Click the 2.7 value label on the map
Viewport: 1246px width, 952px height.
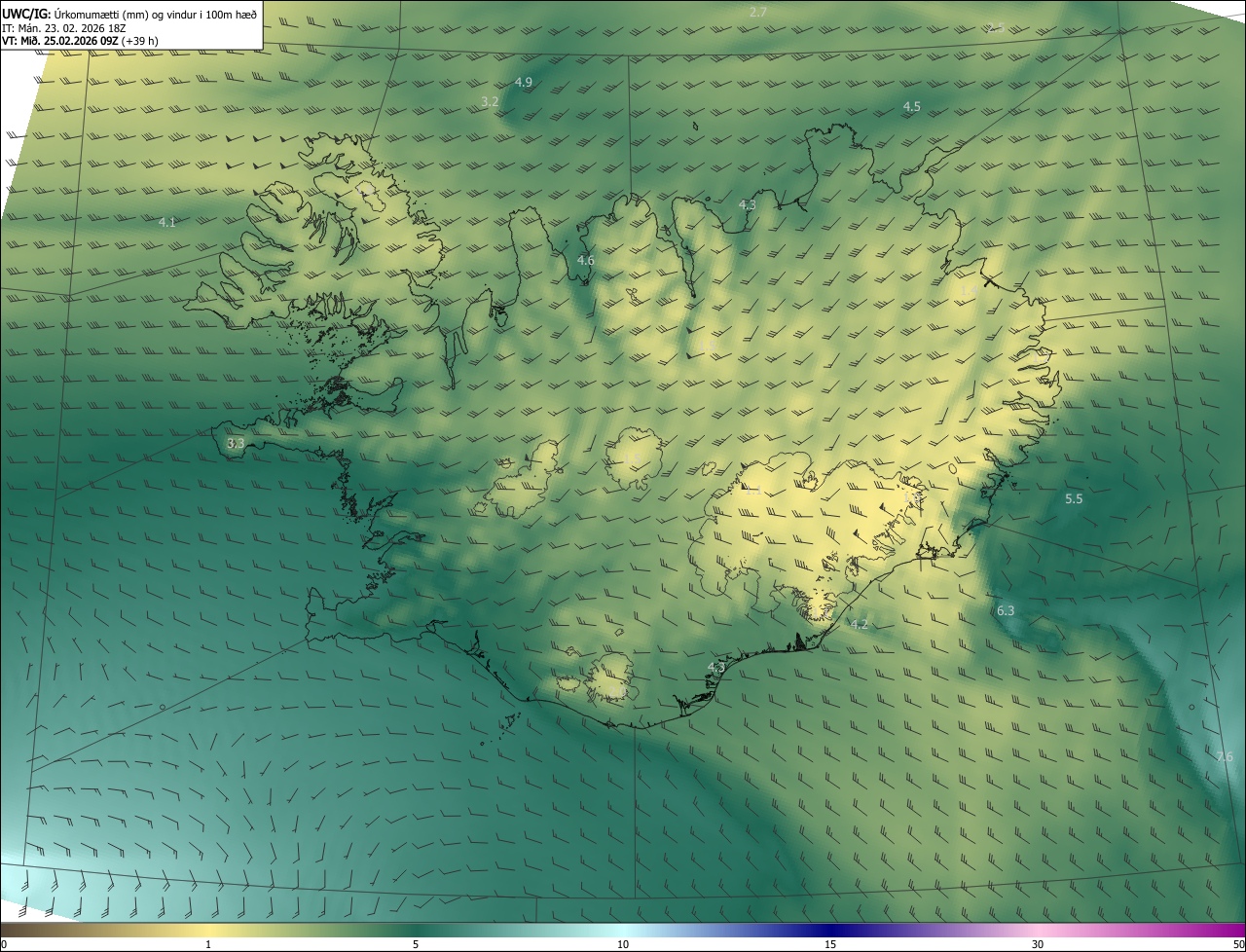(x=758, y=12)
